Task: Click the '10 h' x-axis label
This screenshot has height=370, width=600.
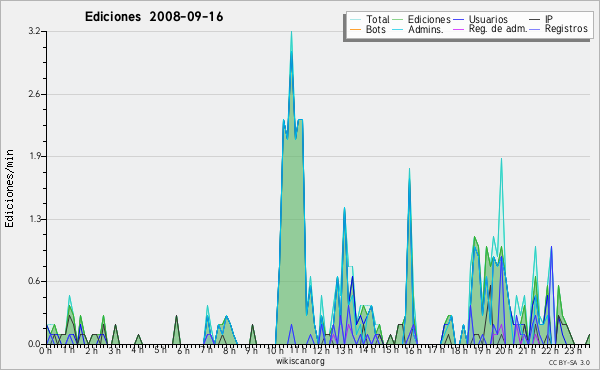Action: point(275,351)
